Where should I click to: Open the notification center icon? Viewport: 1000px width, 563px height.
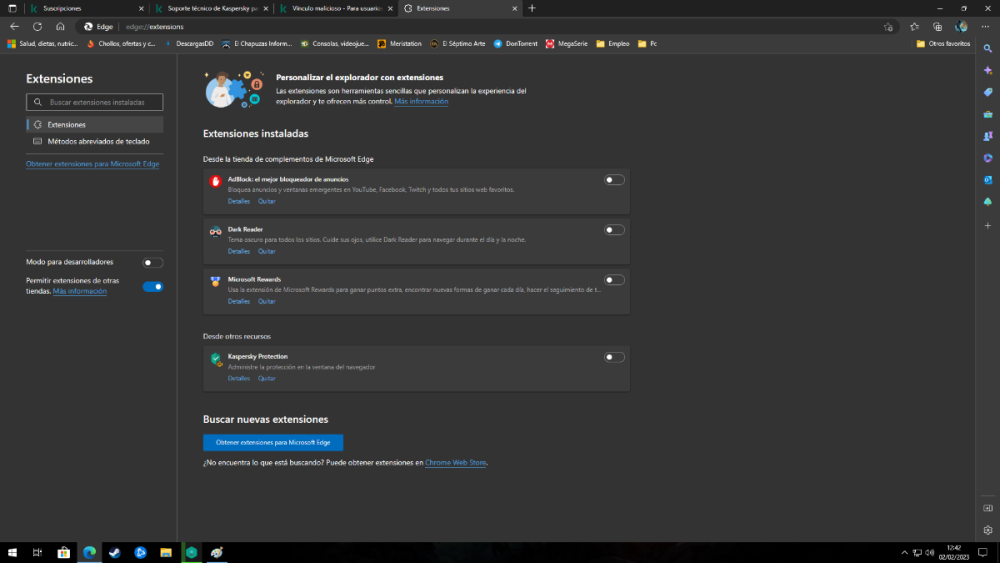tap(983, 553)
